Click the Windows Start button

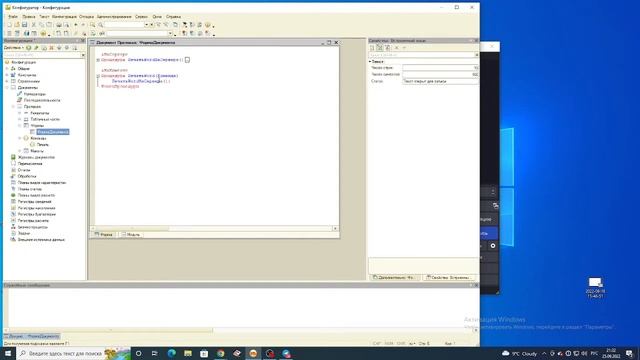tap(7, 353)
